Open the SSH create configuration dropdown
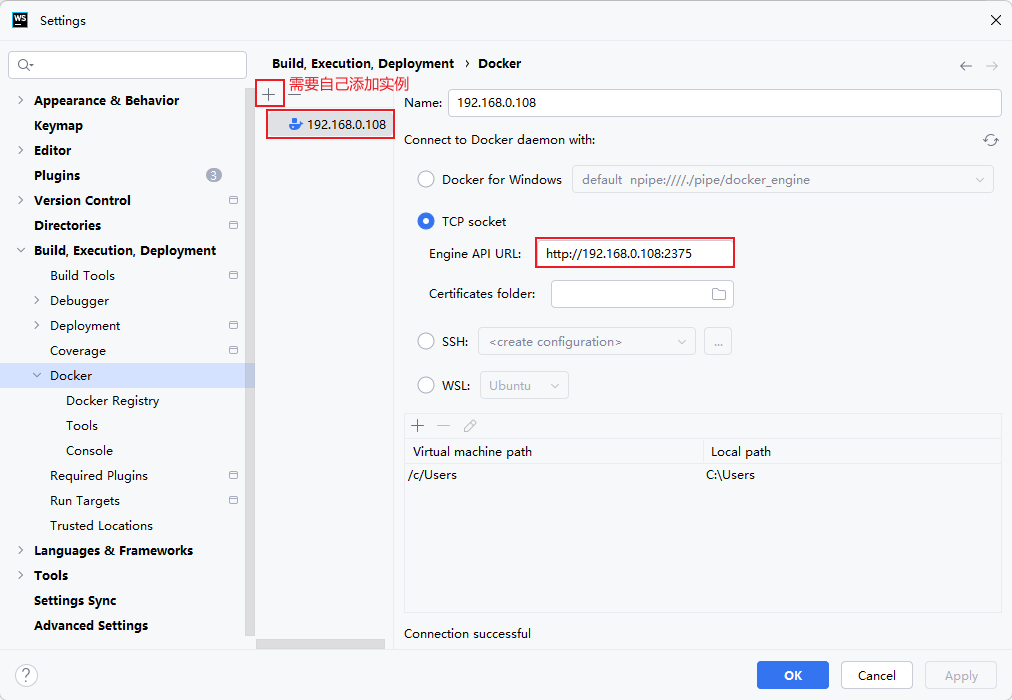 (x=587, y=342)
